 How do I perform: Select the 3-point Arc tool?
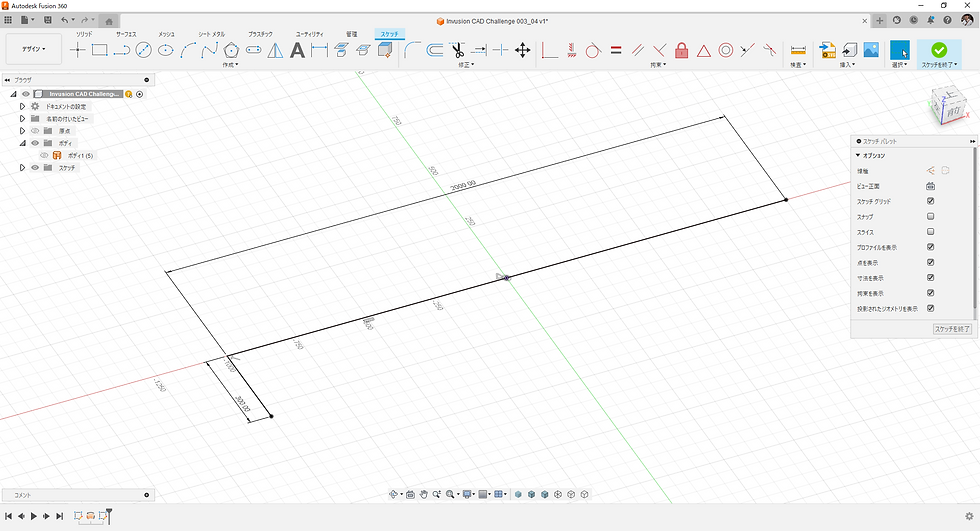188,51
